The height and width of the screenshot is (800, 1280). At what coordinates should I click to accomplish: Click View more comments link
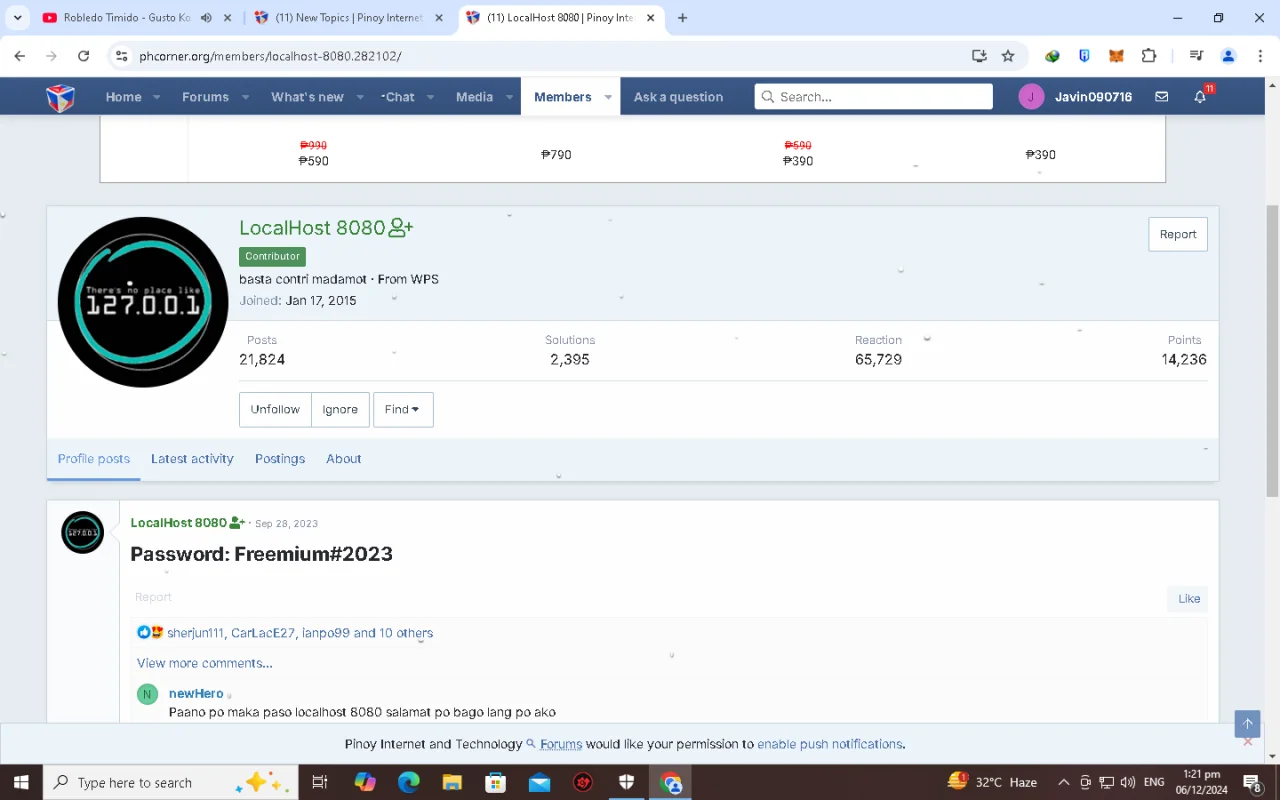(205, 663)
